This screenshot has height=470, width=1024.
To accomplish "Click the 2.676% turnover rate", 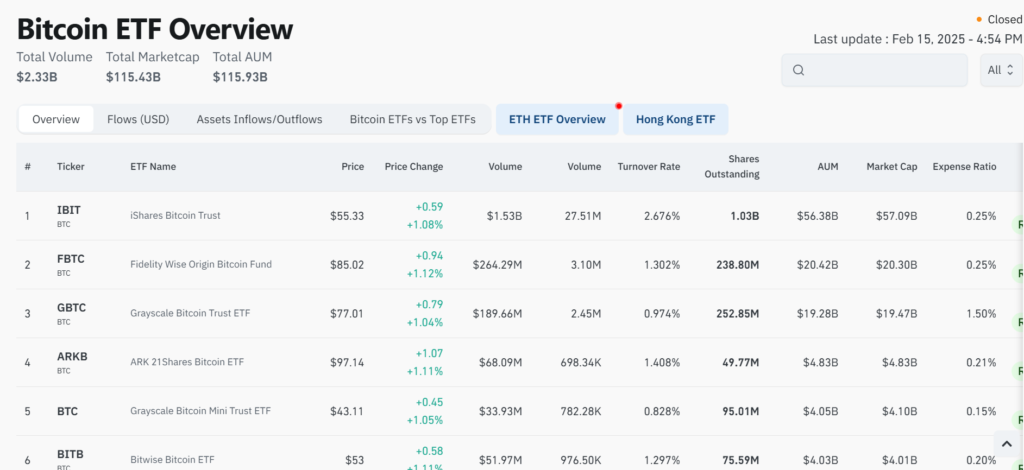I will 662,216.
